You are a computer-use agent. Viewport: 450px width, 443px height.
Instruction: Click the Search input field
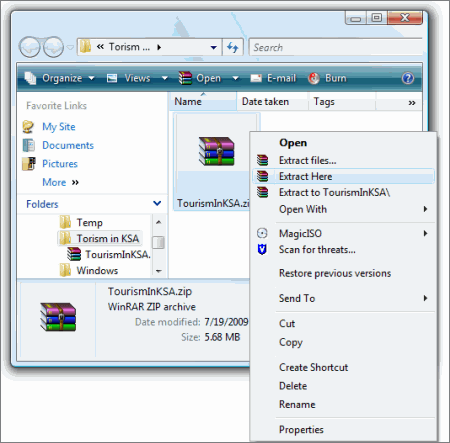pyautogui.click(x=336, y=47)
